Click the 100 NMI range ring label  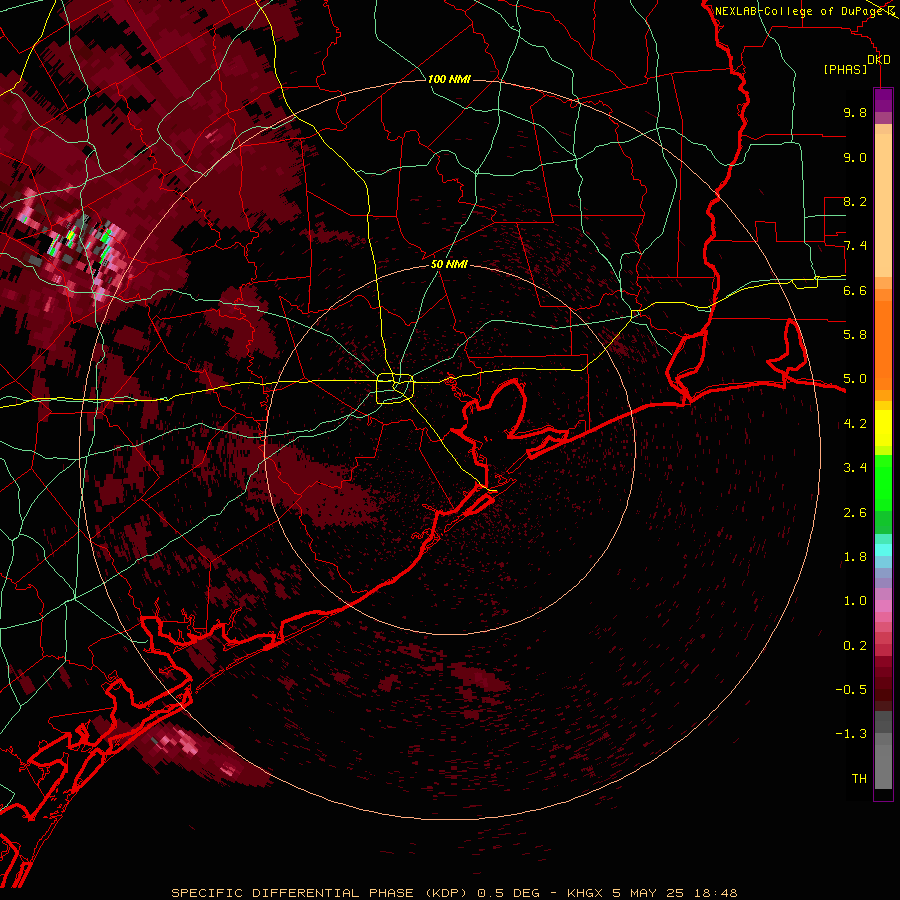coord(449,79)
